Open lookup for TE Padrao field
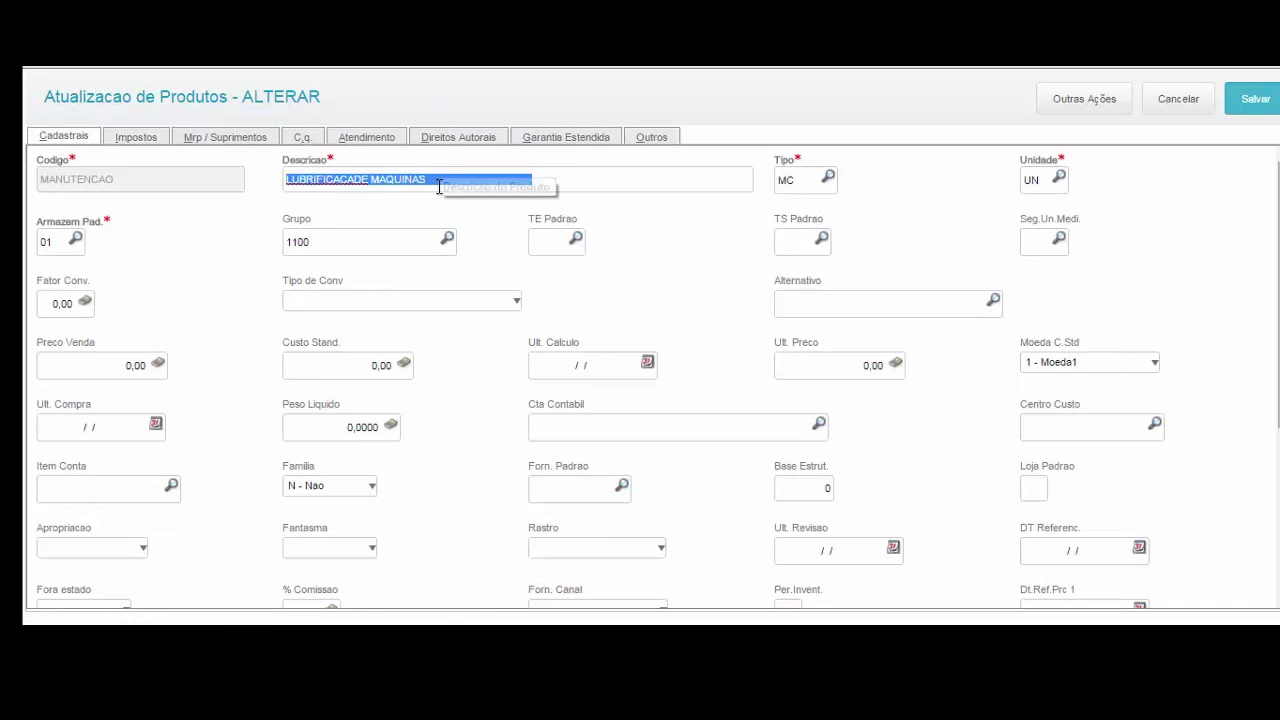 tap(576, 239)
